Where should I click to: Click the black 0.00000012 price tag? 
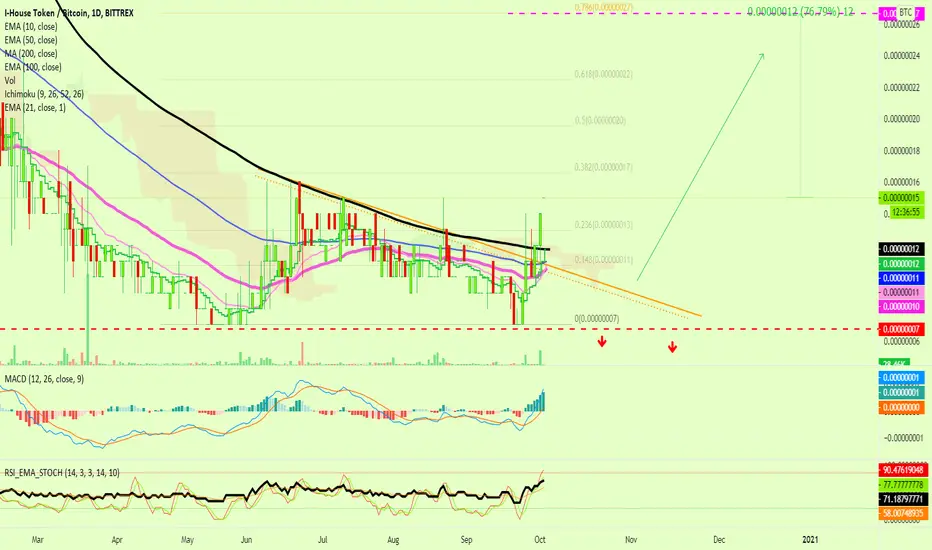(x=901, y=249)
